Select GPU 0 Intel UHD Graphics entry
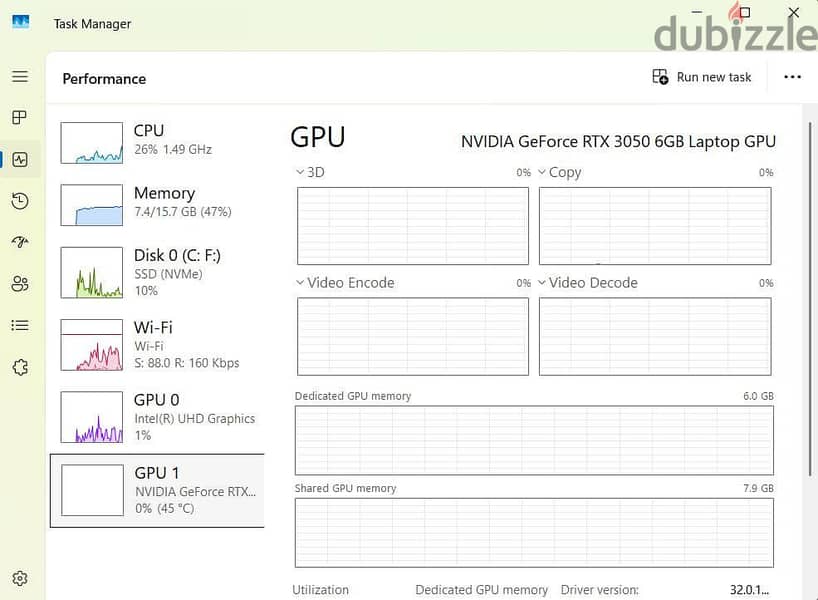Screen dimensions: 818x600 point(157,417)
